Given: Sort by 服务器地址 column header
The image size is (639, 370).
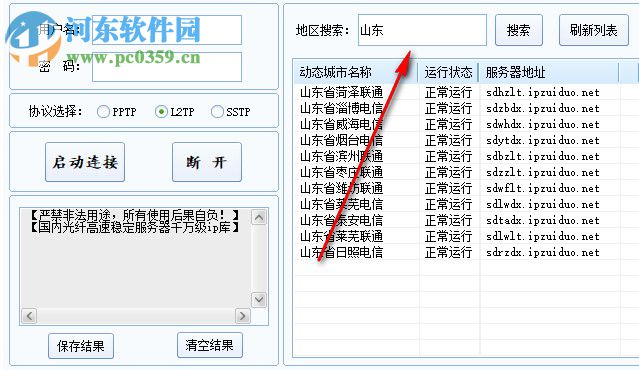Looking at the screenshot, I should [549, 73].
